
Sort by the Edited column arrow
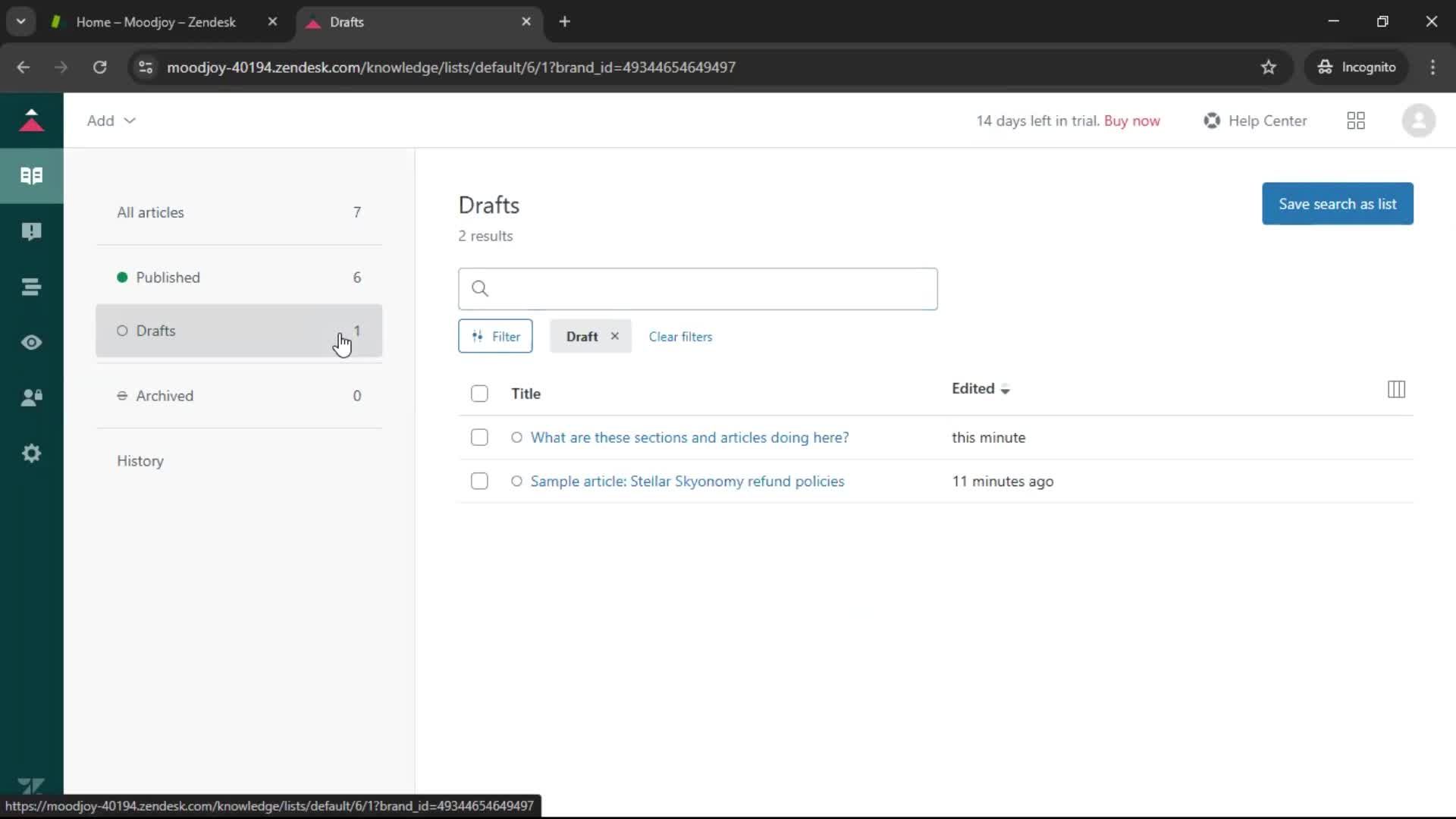click(1005, 390)
